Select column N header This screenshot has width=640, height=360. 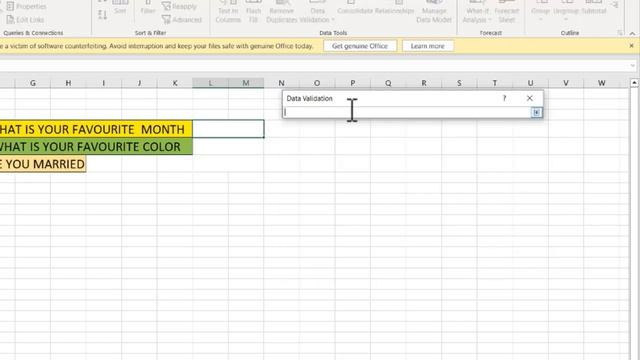point(281,83)
